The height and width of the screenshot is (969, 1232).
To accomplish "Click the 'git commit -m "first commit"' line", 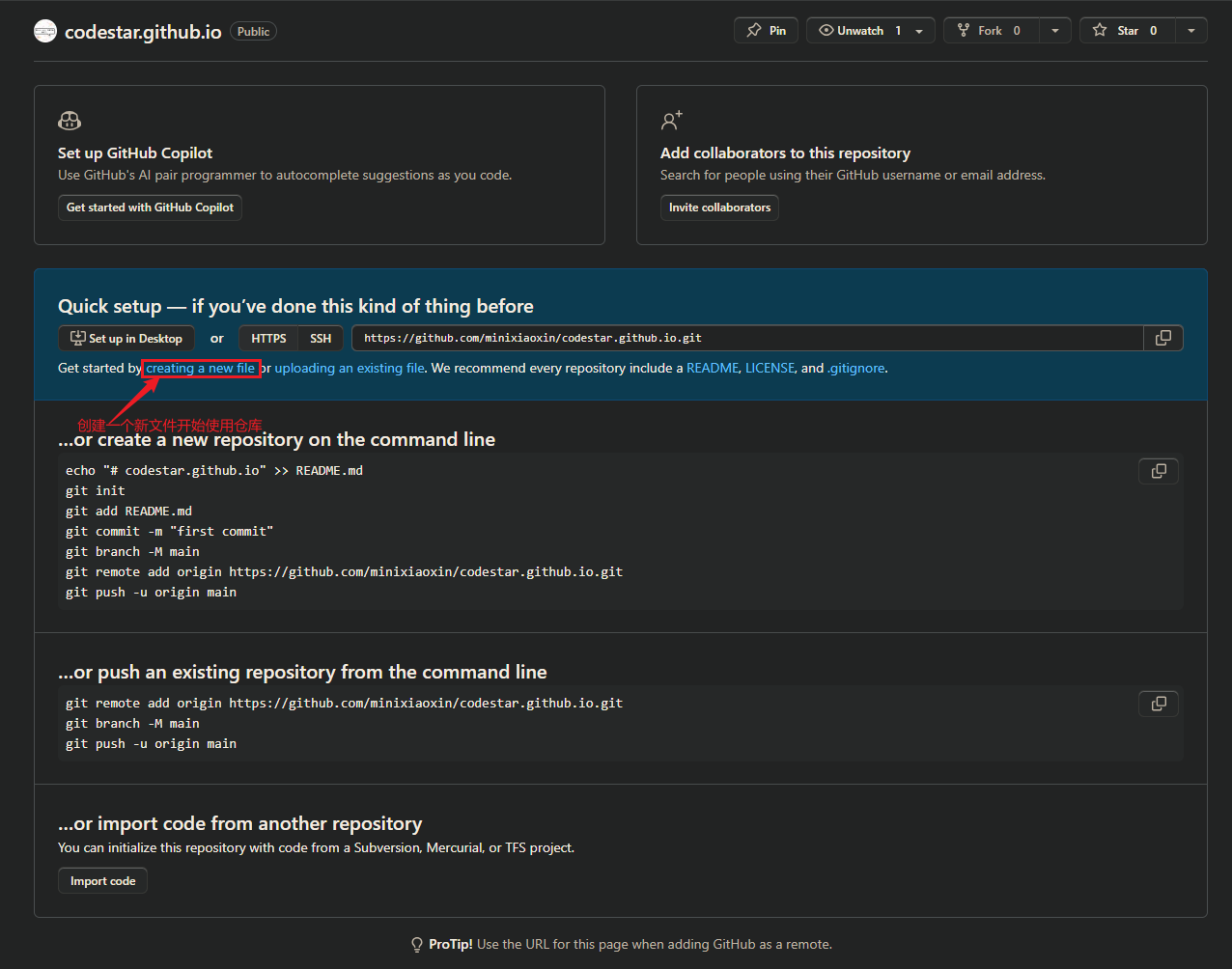I will coord(170,531).
